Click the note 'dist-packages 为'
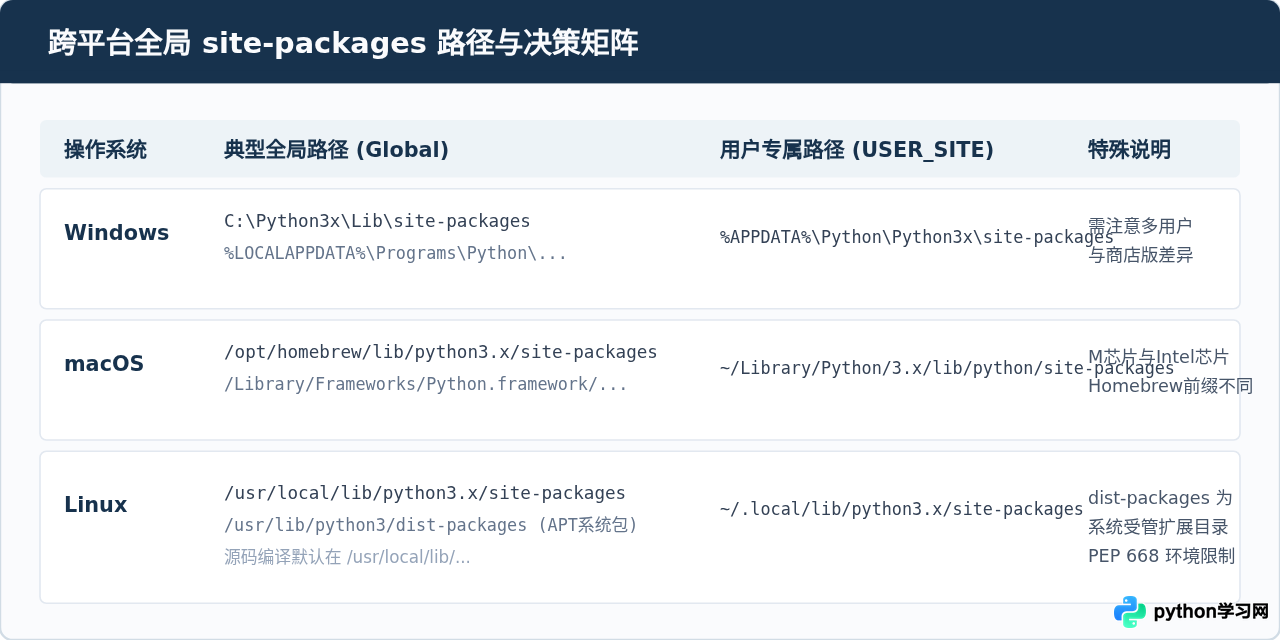Image resolution: width=1280 pixels, height=640 pixels. 1160,497
